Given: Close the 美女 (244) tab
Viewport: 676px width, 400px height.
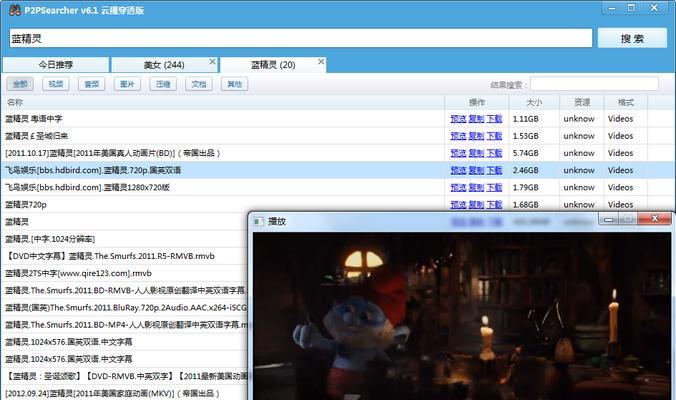Looking at the screenshot, I should (x=212, y=62).
